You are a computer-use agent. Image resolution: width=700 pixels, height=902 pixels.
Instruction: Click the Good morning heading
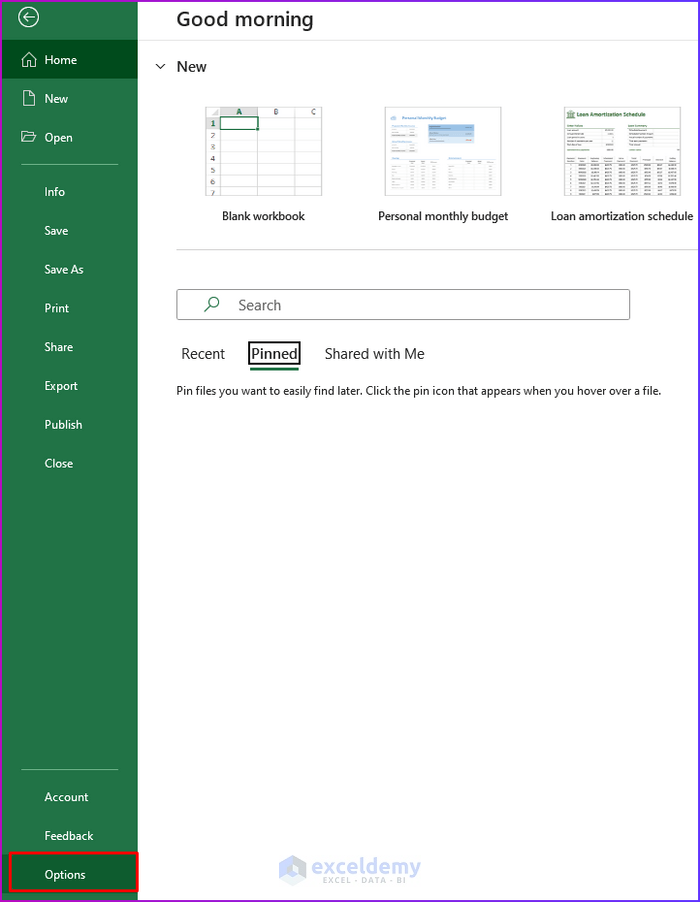pyautogui.click(x=245, y=19)
